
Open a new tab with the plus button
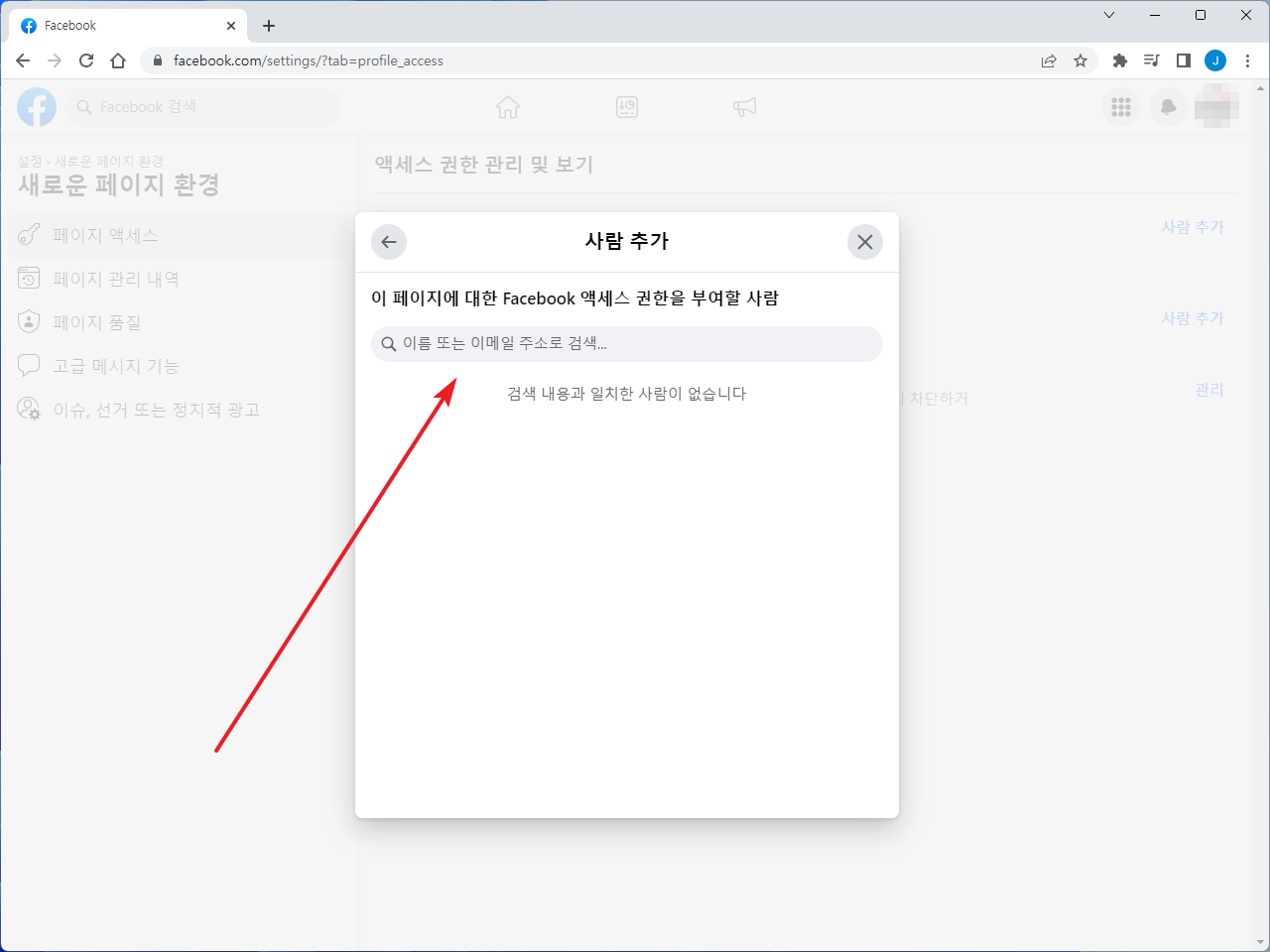pos(269,26)
